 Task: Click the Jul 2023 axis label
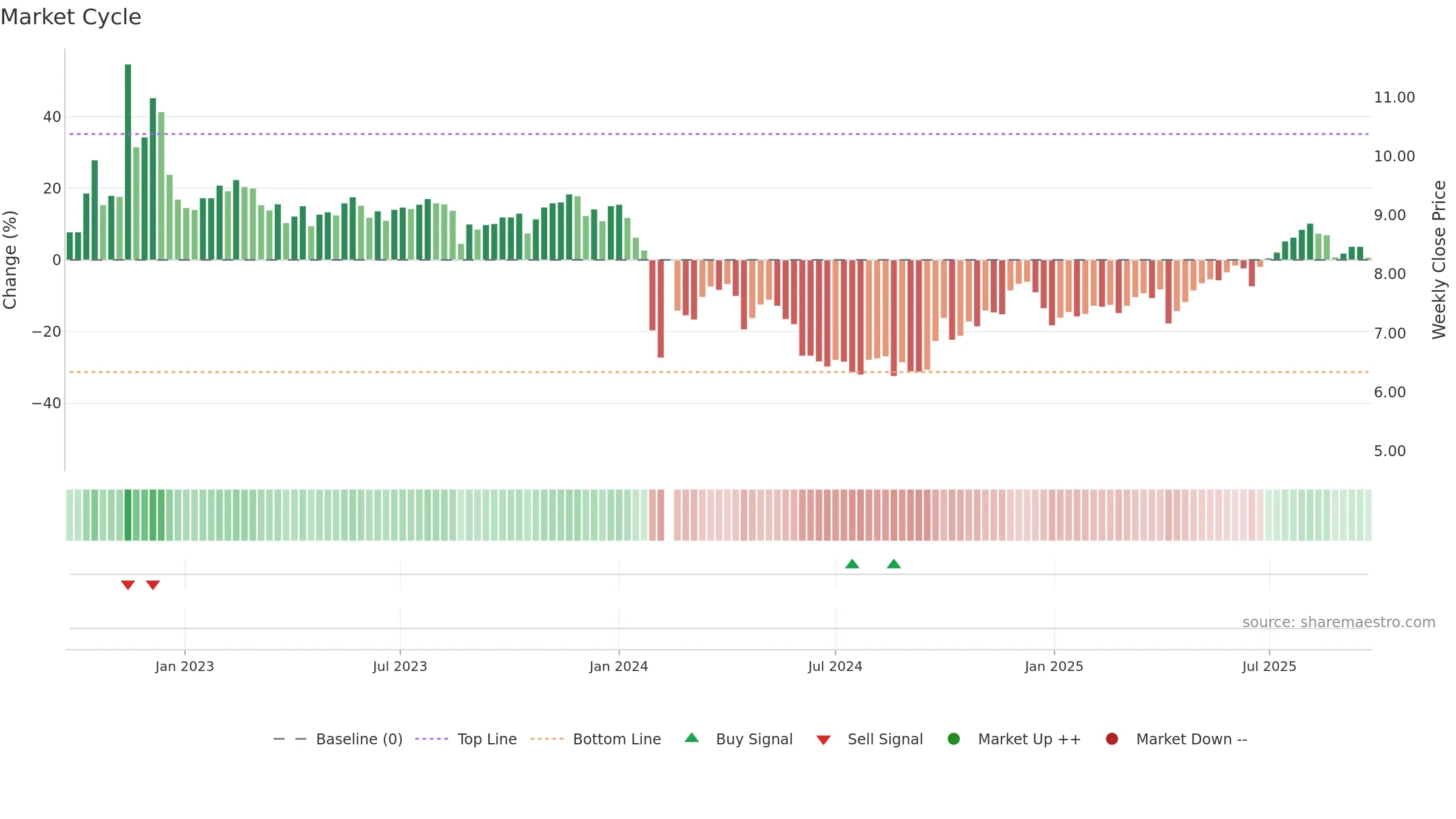pyautogui.click(x=400, y=666)
